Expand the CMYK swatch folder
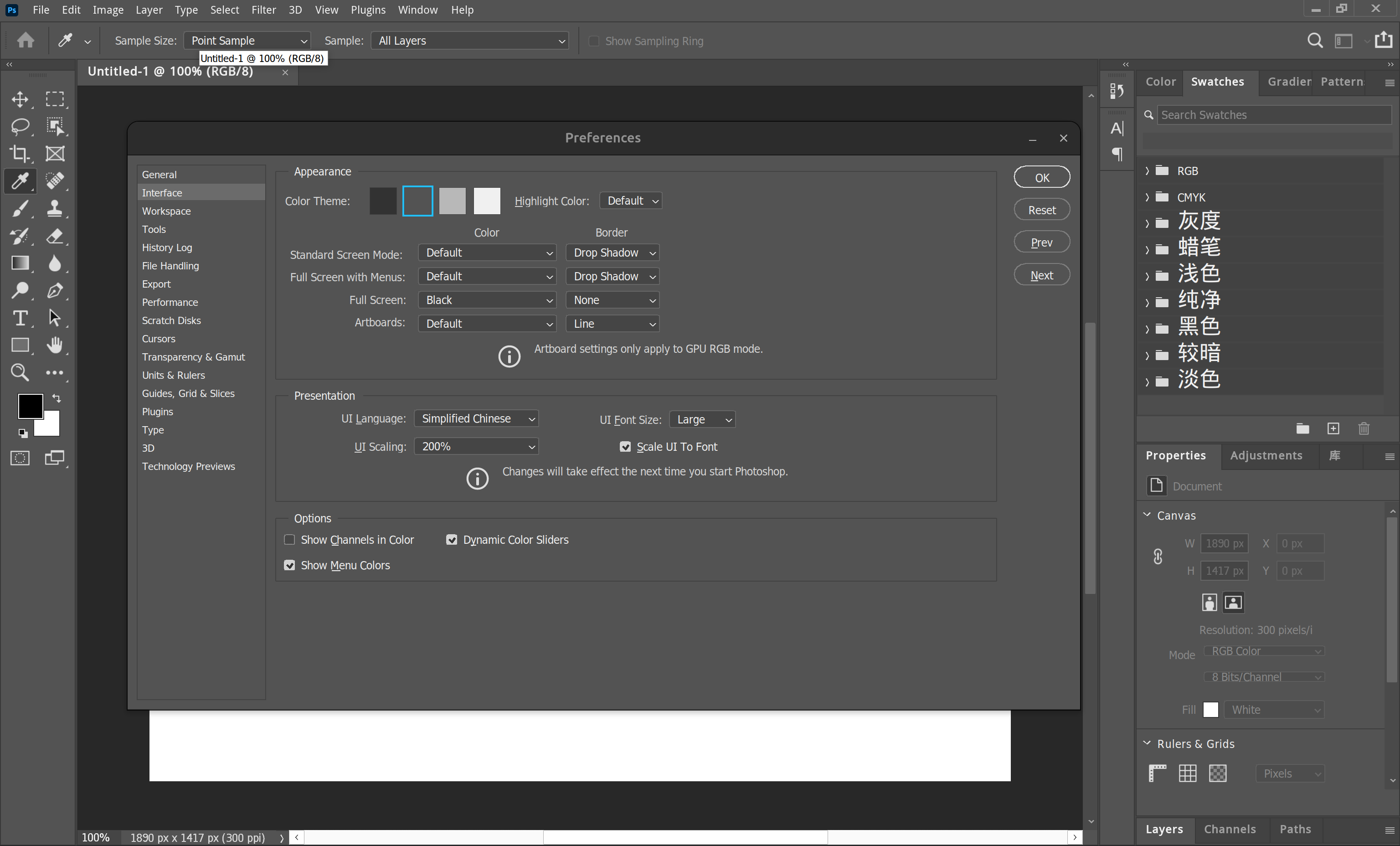Viewport: 1400px width, 846px height. (x=1147, y=197)
